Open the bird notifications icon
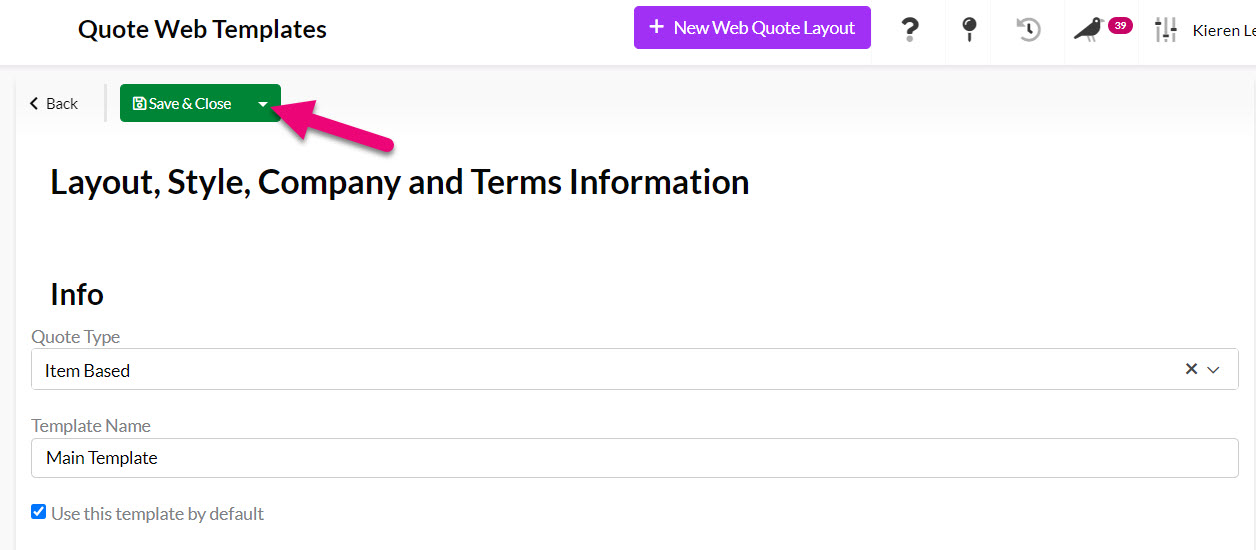The width and height of the screenshot is (1256, 550). [1088, 30]
